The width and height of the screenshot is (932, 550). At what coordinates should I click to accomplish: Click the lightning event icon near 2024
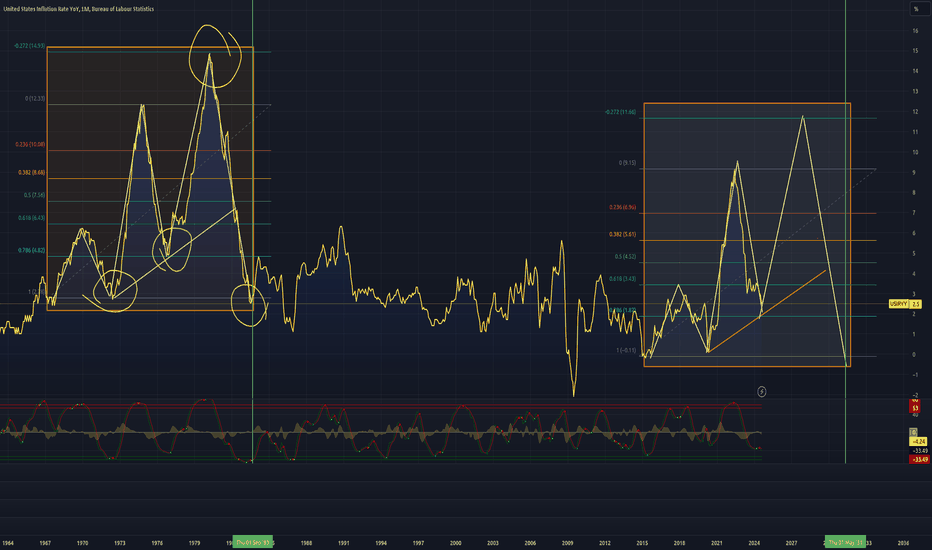pos(761,391)
